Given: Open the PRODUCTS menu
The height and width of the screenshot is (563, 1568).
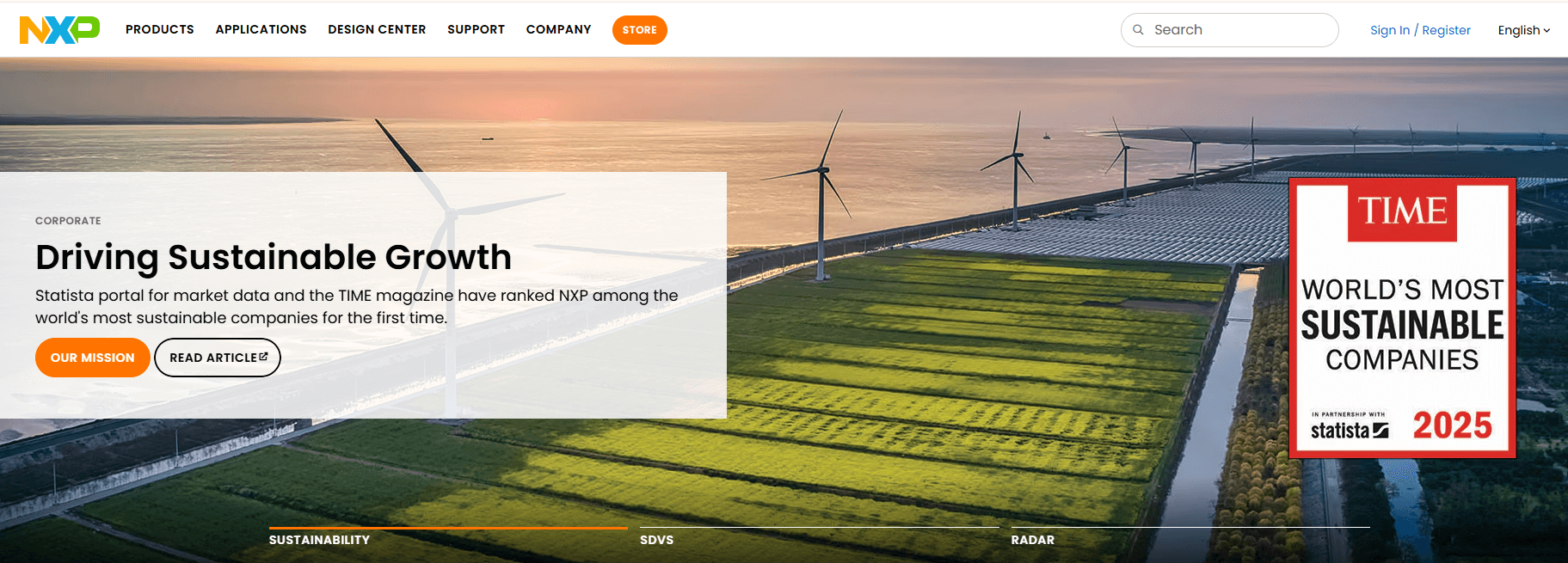Looking at the screenshot, I should tap(160, 29).
